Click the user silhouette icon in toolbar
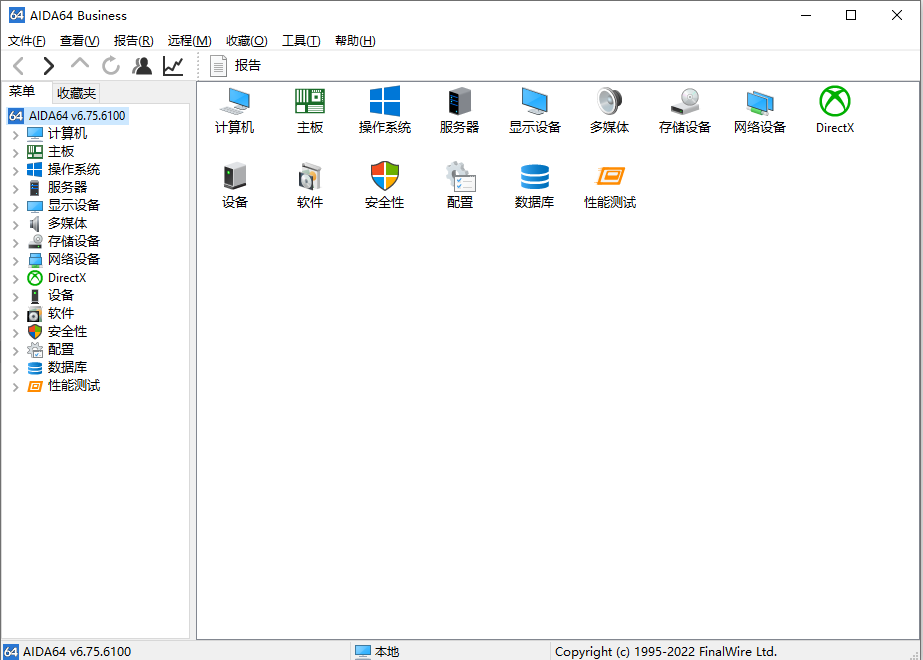The height and width of the screenshot is (660, 923). click(142, 66)
